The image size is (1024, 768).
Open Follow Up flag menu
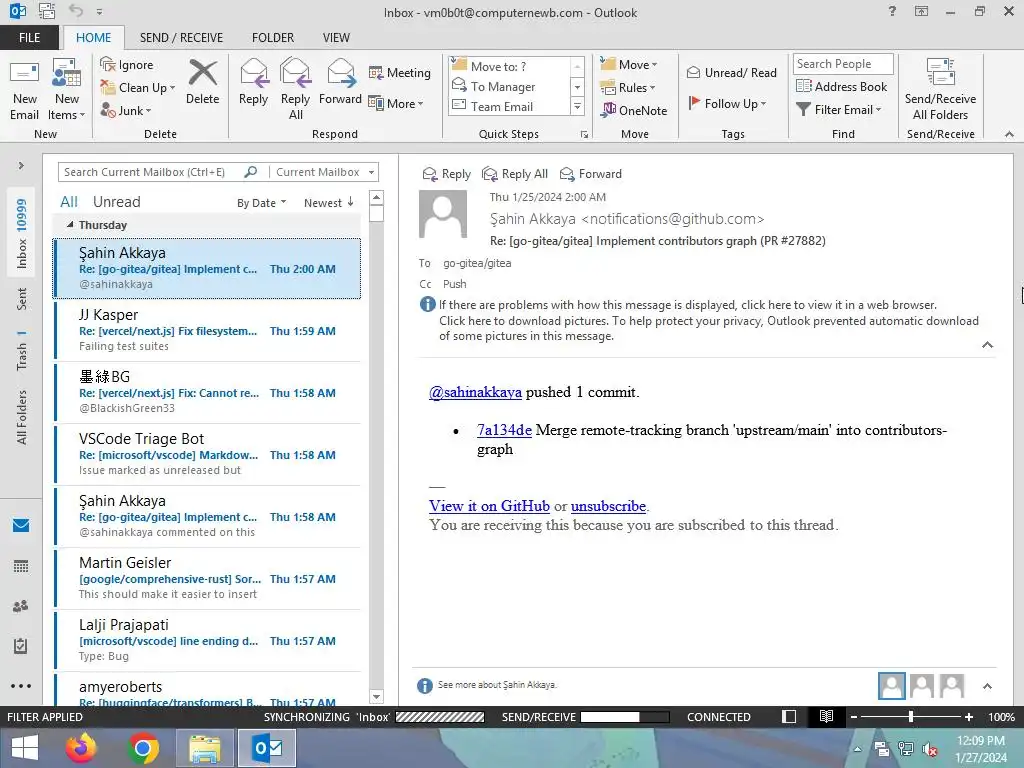click(x=728, y=103)
